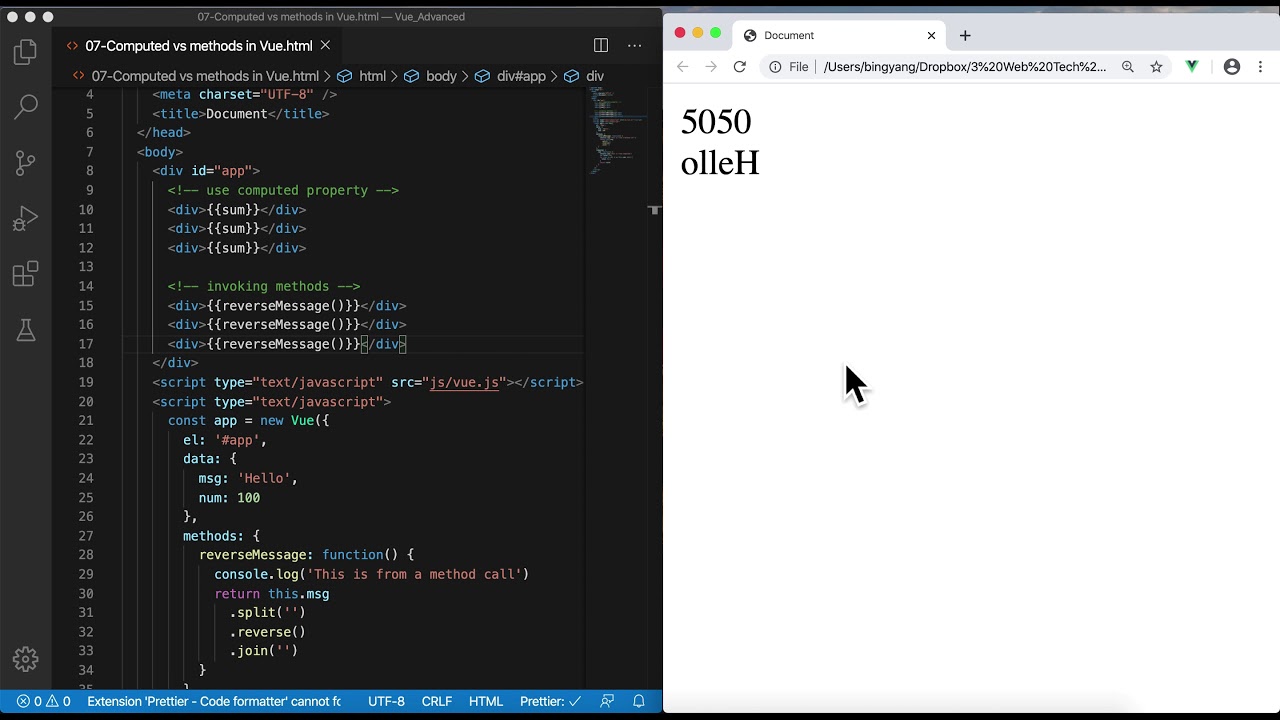Image resolution: width=1280 pixels, height=720 pixels.
Task: Click line number 27 in gutter
Action: (x=87, y=536)
